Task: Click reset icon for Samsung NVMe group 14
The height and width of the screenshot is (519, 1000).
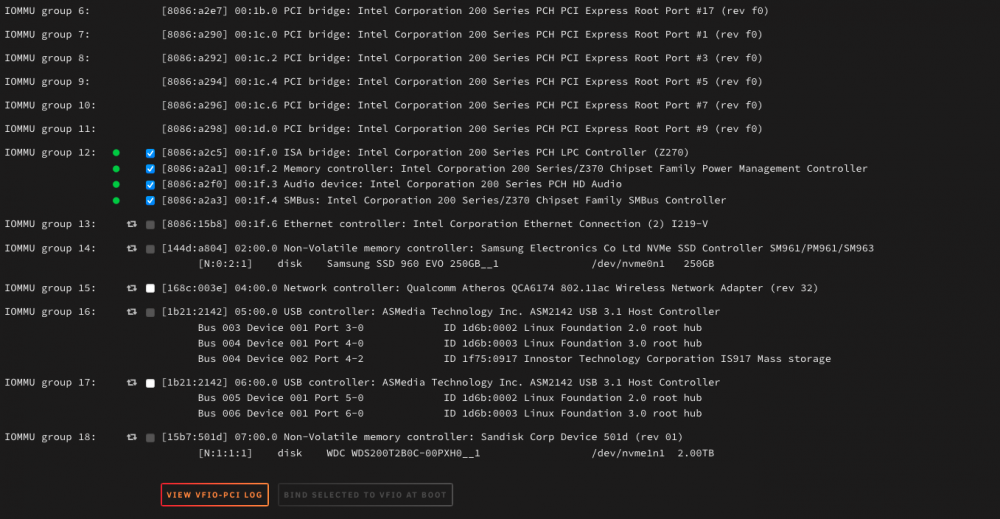Action: coord(132,248)
